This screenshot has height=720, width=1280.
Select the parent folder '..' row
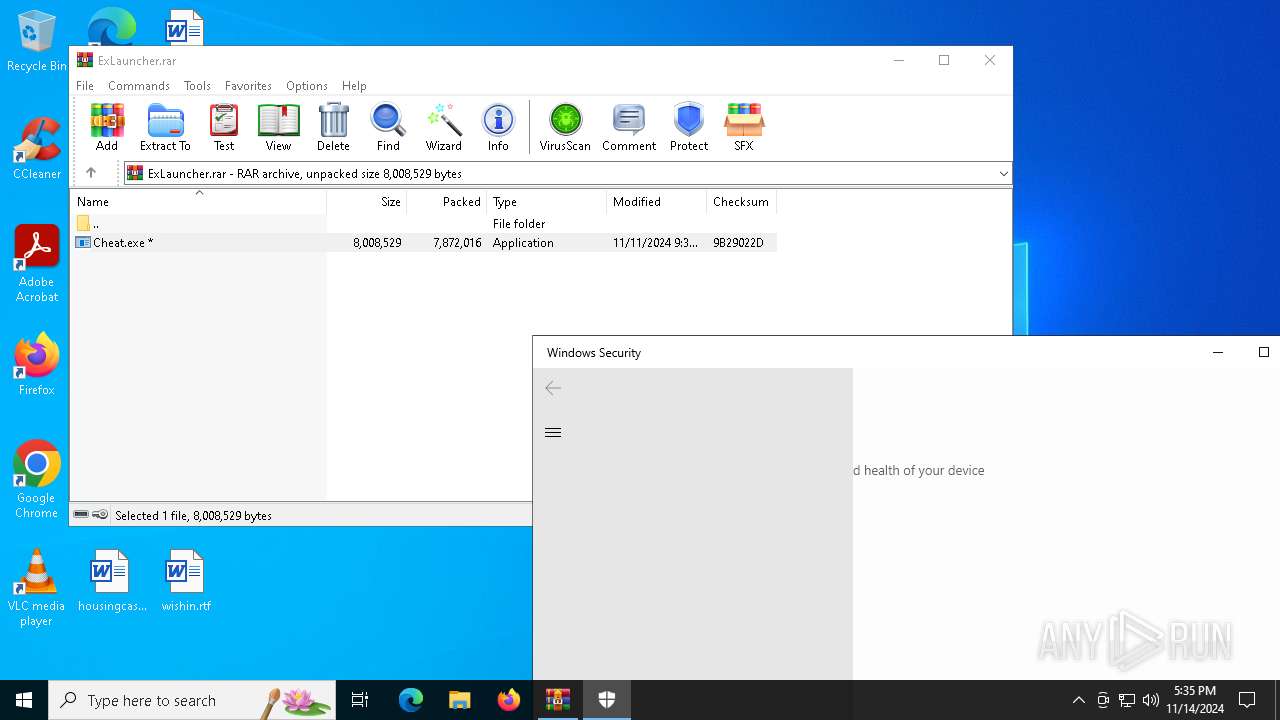tap(424, 224)
